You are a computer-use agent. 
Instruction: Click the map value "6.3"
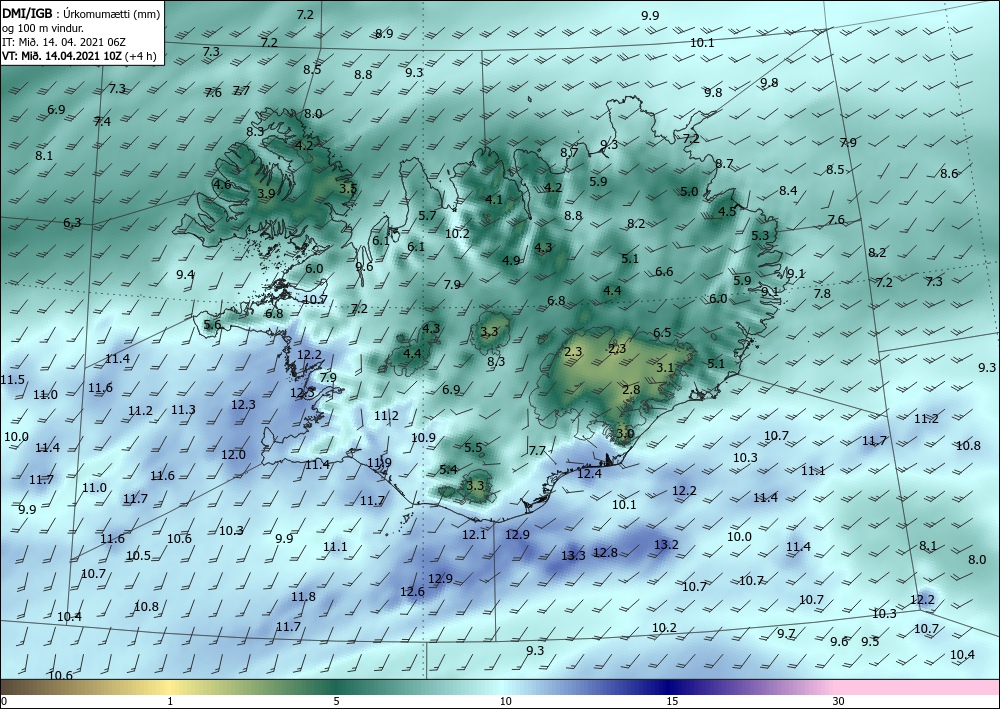(x=72, y=223)
